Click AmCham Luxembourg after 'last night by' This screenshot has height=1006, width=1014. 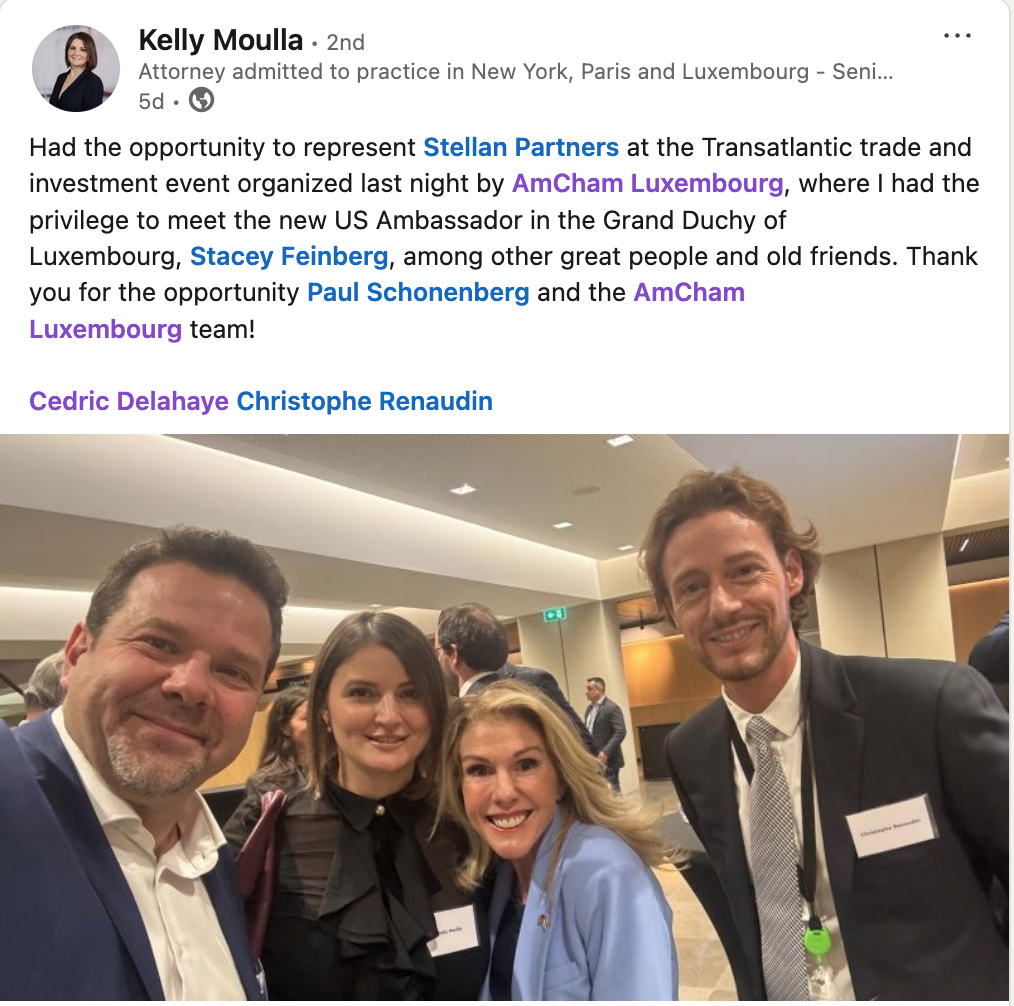click(647, 184)
